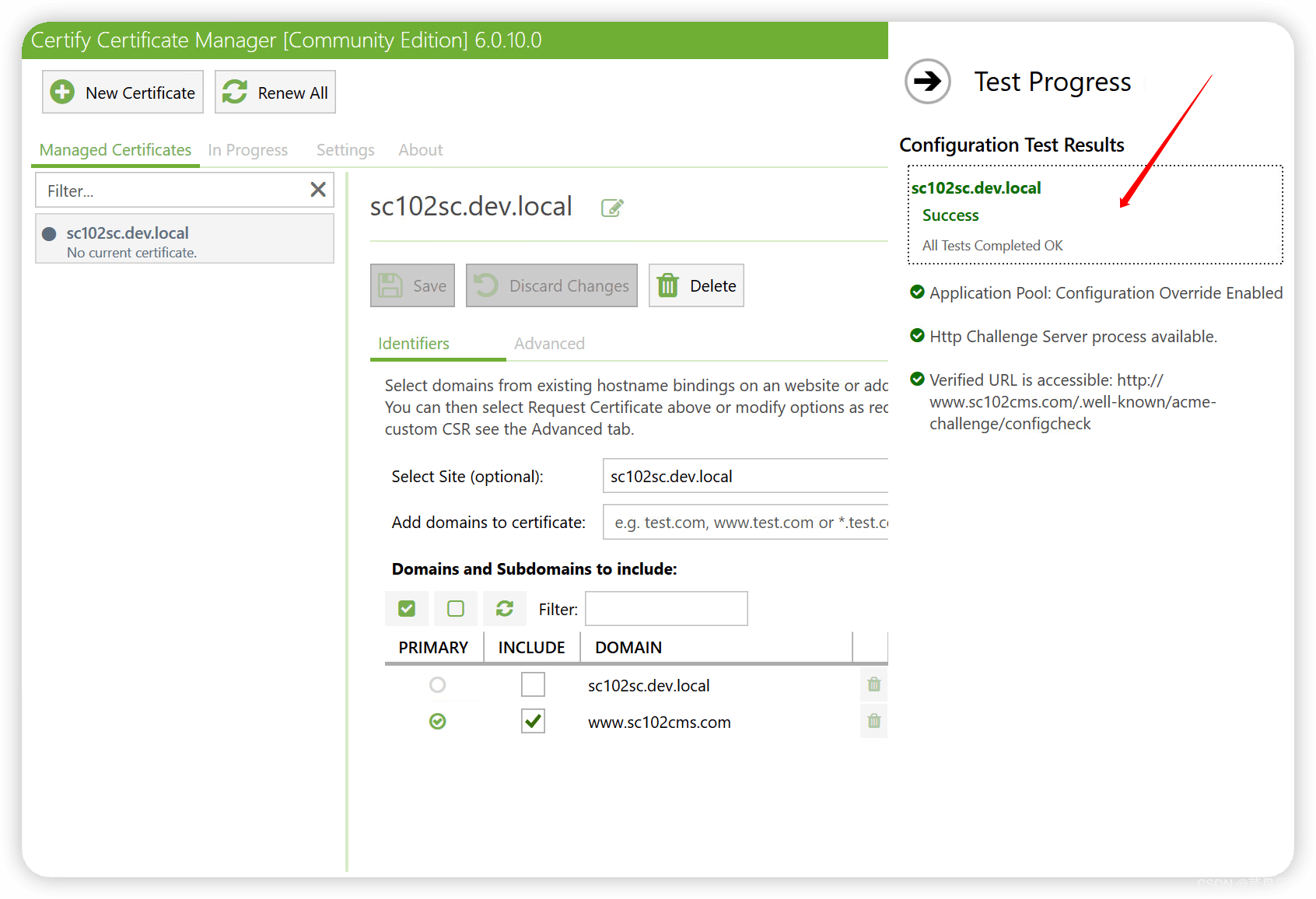Click the DOMAIN column header
This screenshot has width=1316, height=899.
[716, 647]
